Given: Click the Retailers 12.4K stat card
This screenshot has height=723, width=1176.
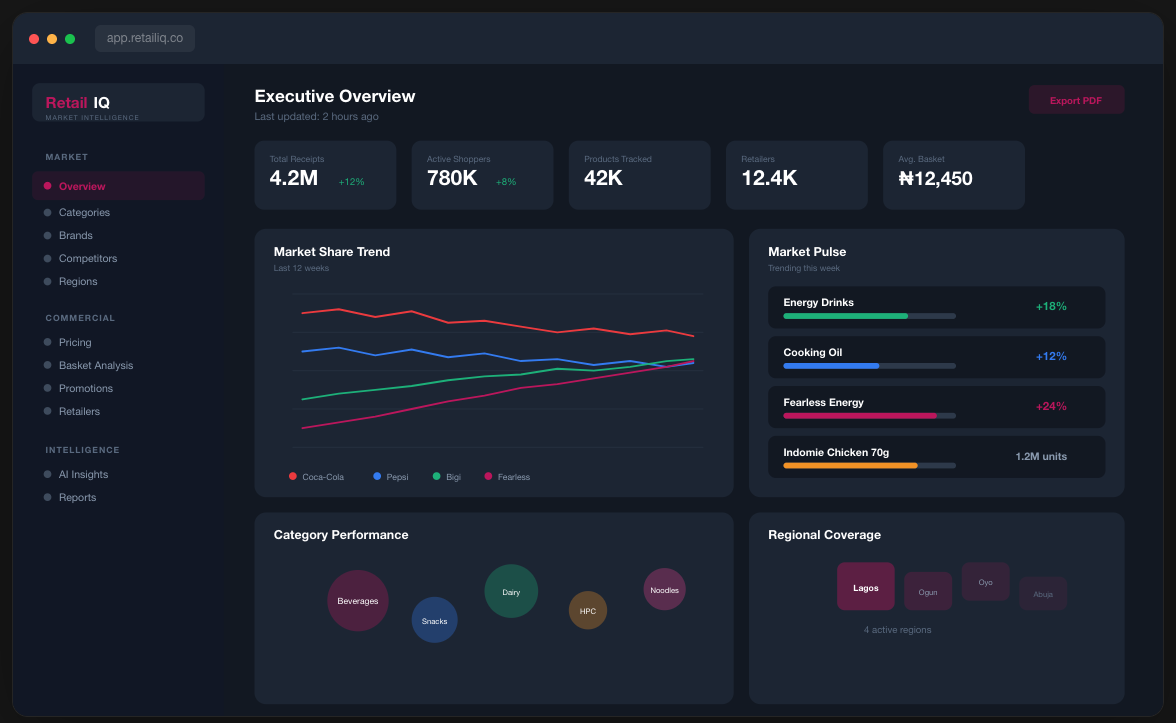Looking at the screenshot, I should 796,175.
